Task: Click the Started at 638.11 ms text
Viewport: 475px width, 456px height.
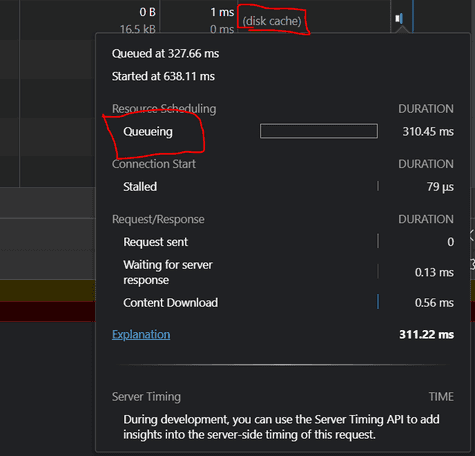Action: click(163, 76)
